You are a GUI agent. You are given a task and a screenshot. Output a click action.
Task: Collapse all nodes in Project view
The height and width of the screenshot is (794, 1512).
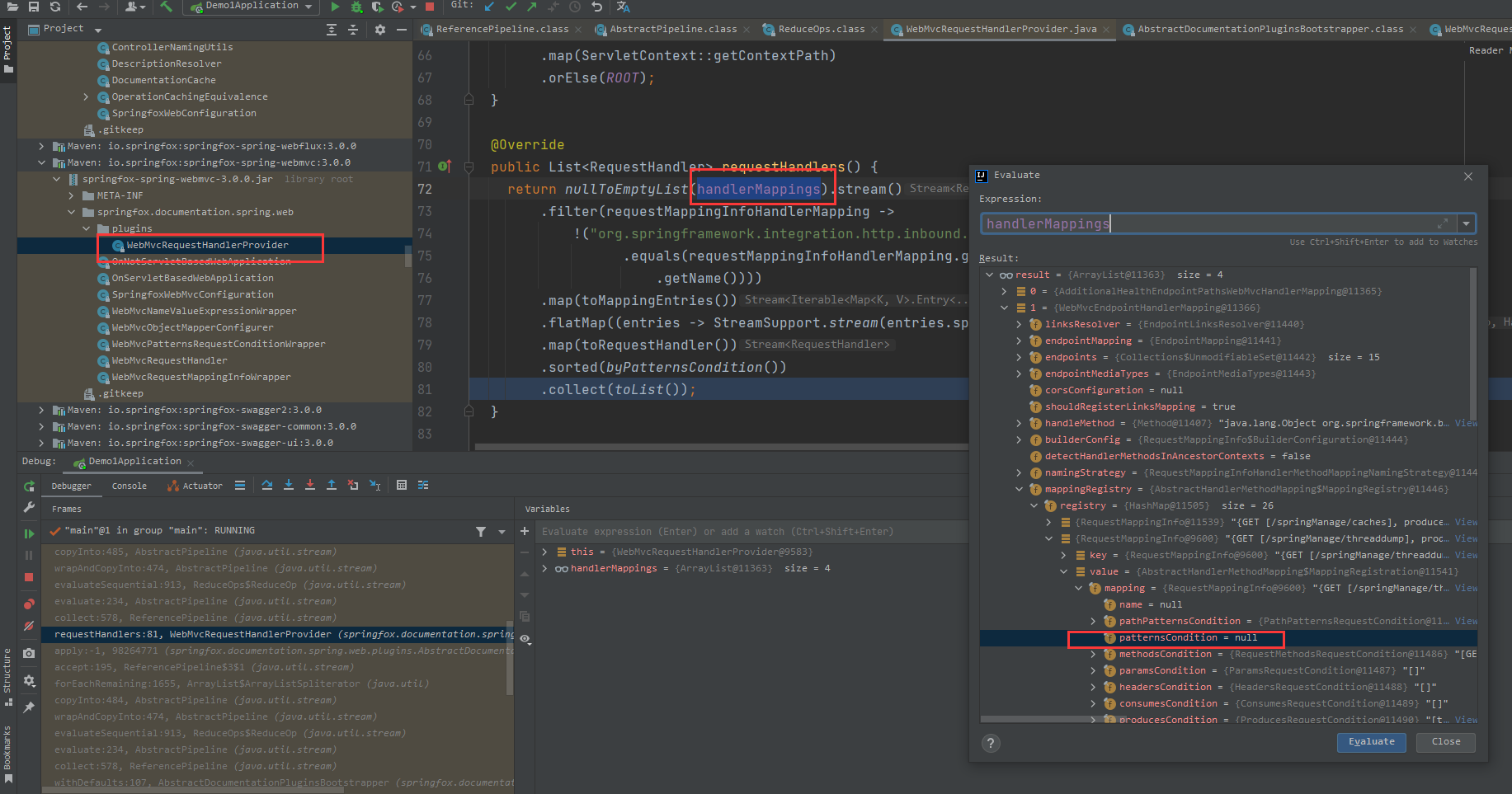(352, 28)
